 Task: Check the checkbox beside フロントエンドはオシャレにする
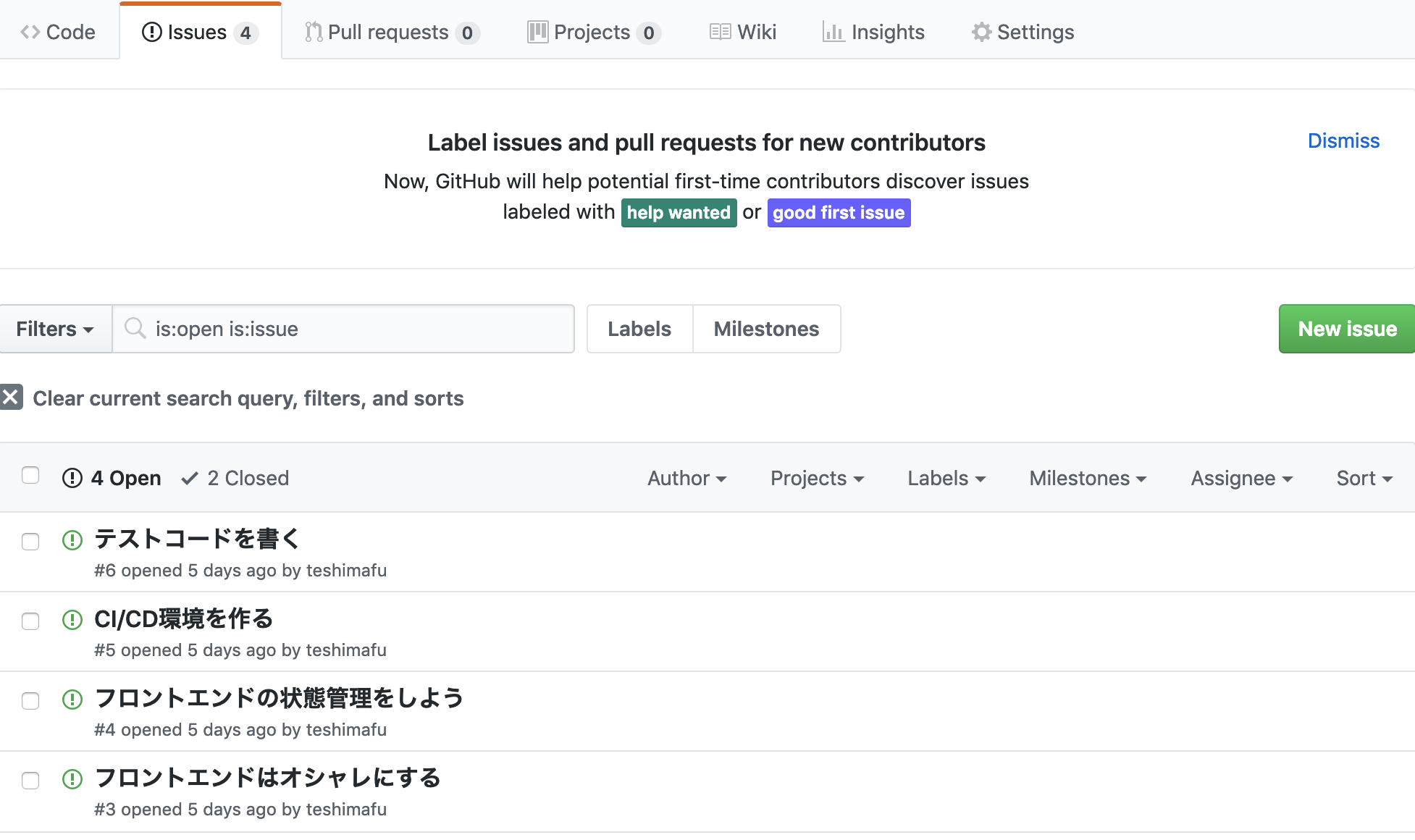(30, 781)
